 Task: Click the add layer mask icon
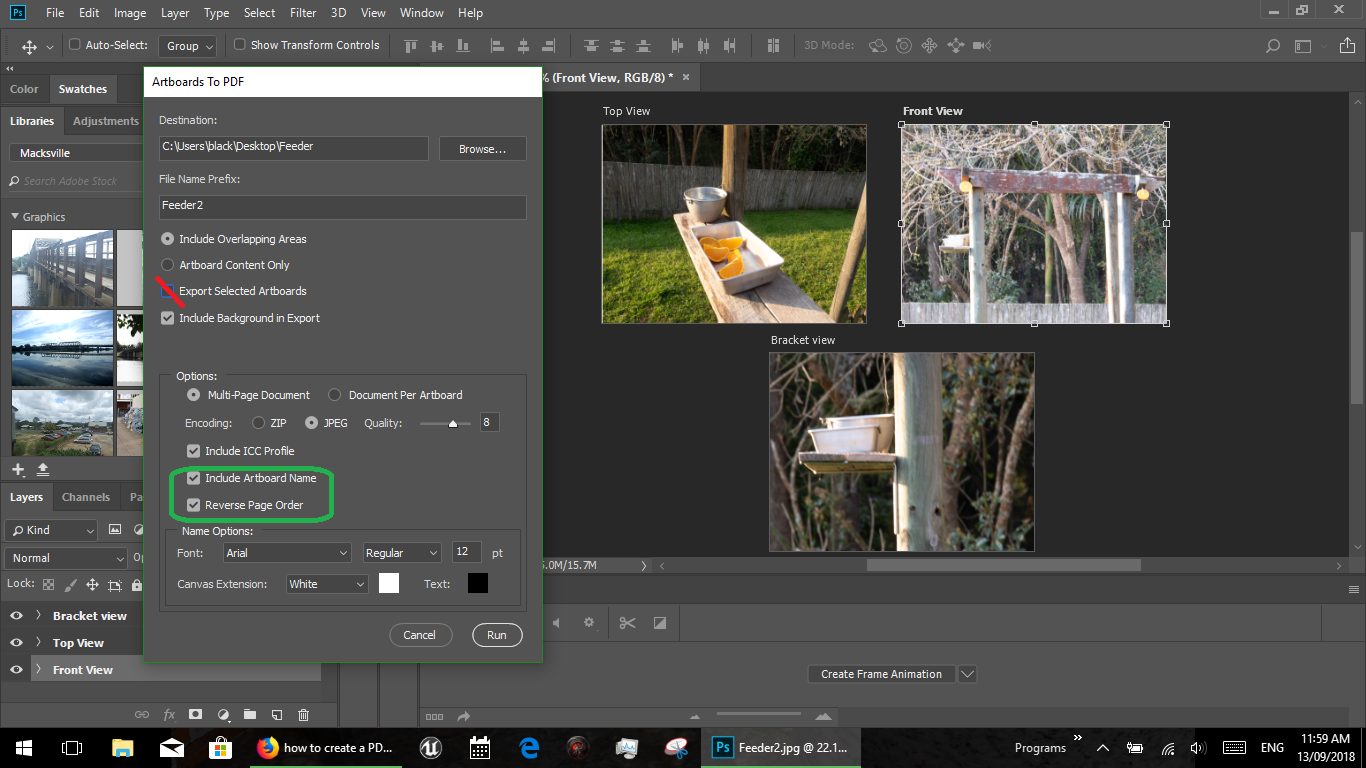click(x=196, y=715)
